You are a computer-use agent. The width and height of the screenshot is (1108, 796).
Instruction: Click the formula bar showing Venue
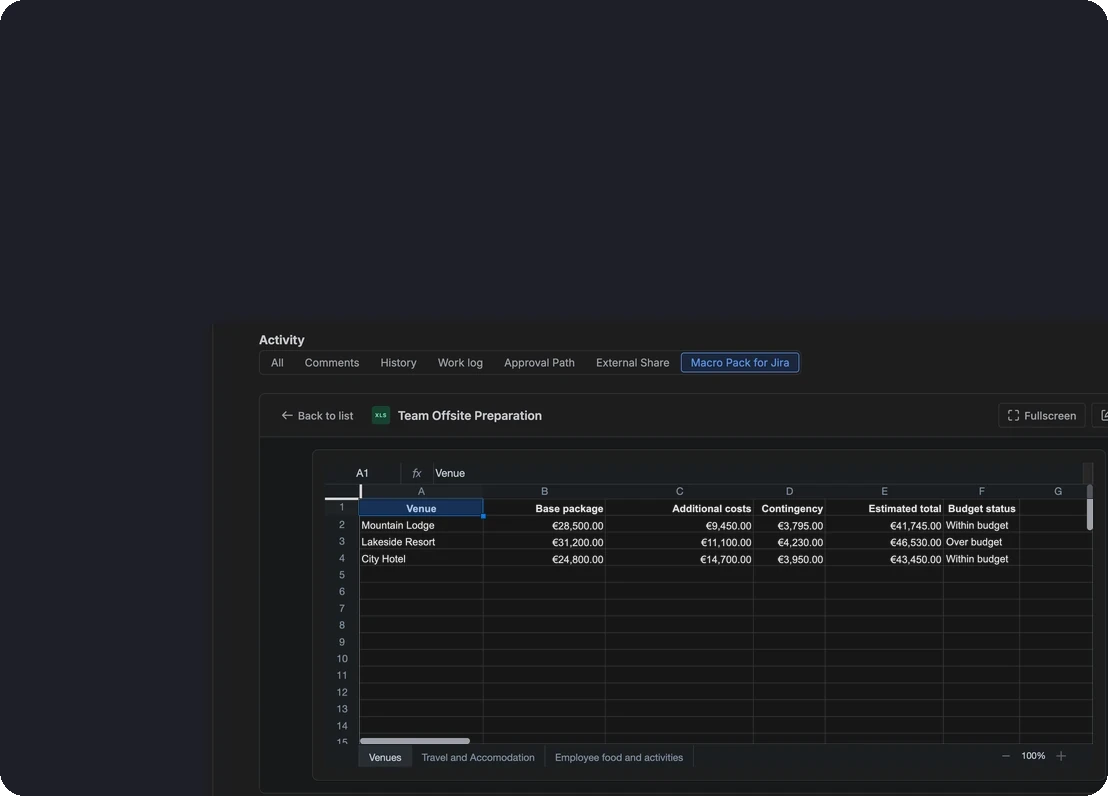click(756, 473)
